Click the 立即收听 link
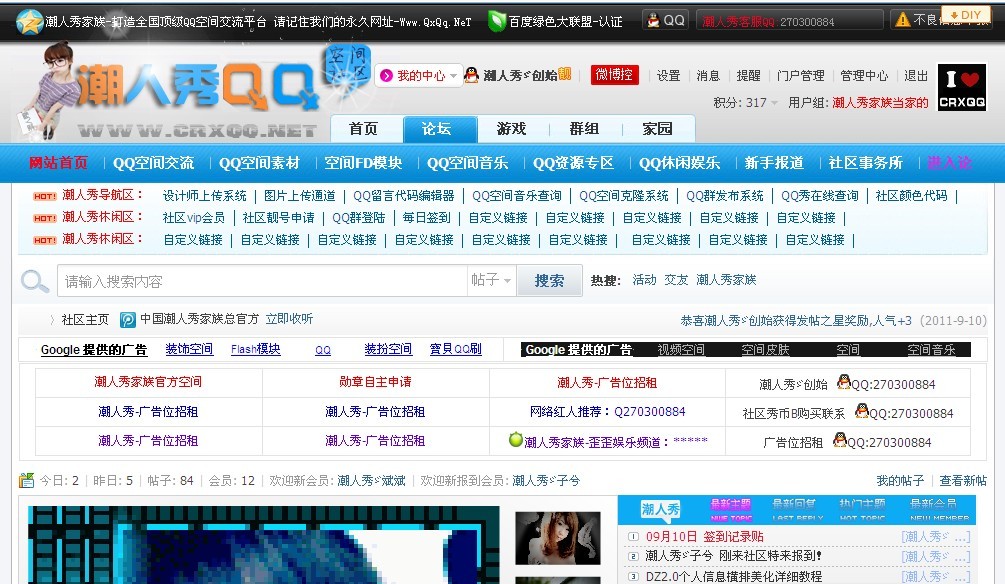Screen dimensions: 1005x584 coord(289,319)
